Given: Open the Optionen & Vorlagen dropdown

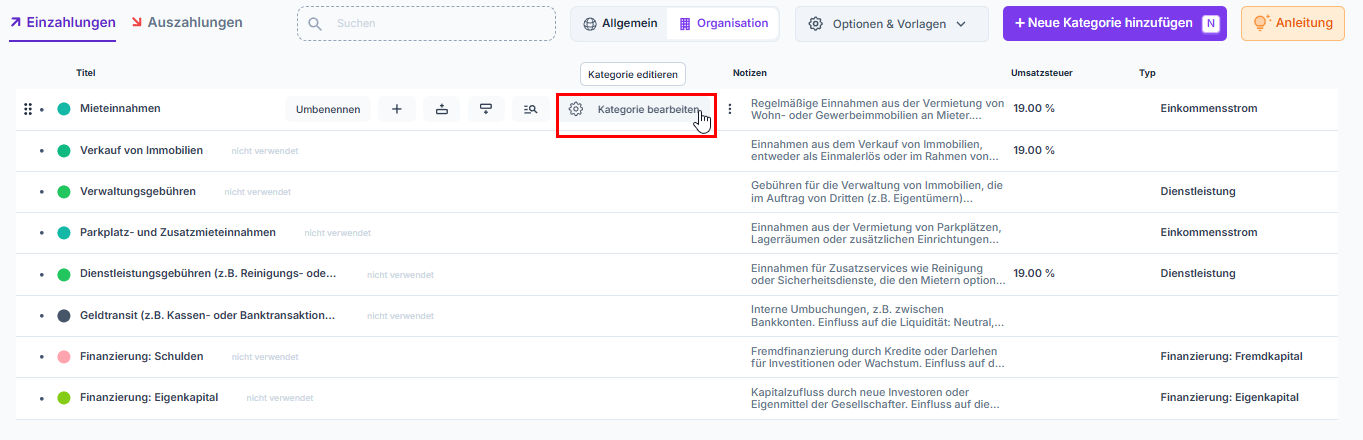Looking at the screenshot, I should pyautogui.click(x=890, y=24).
